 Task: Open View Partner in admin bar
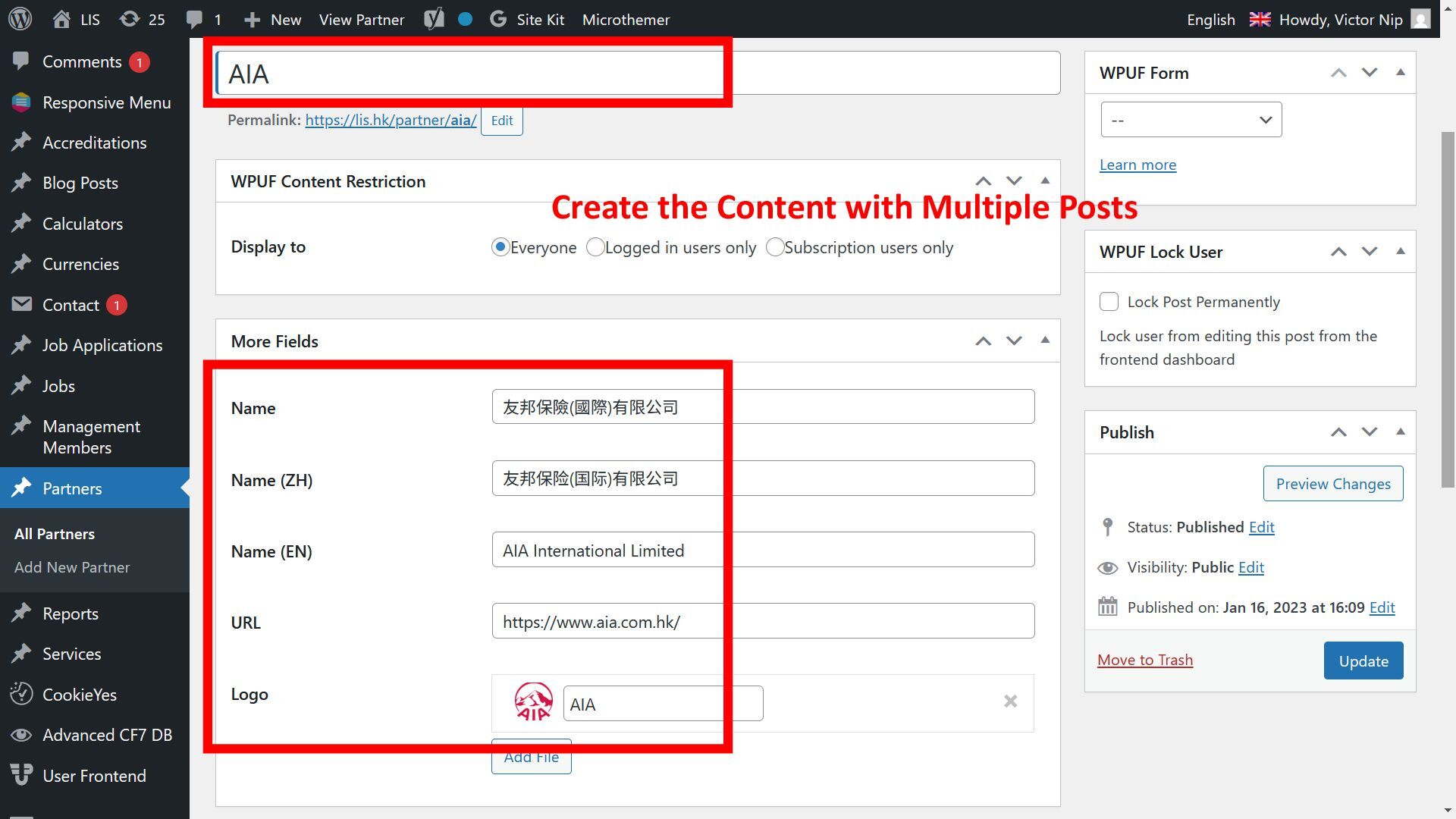[x=361, y=20]
